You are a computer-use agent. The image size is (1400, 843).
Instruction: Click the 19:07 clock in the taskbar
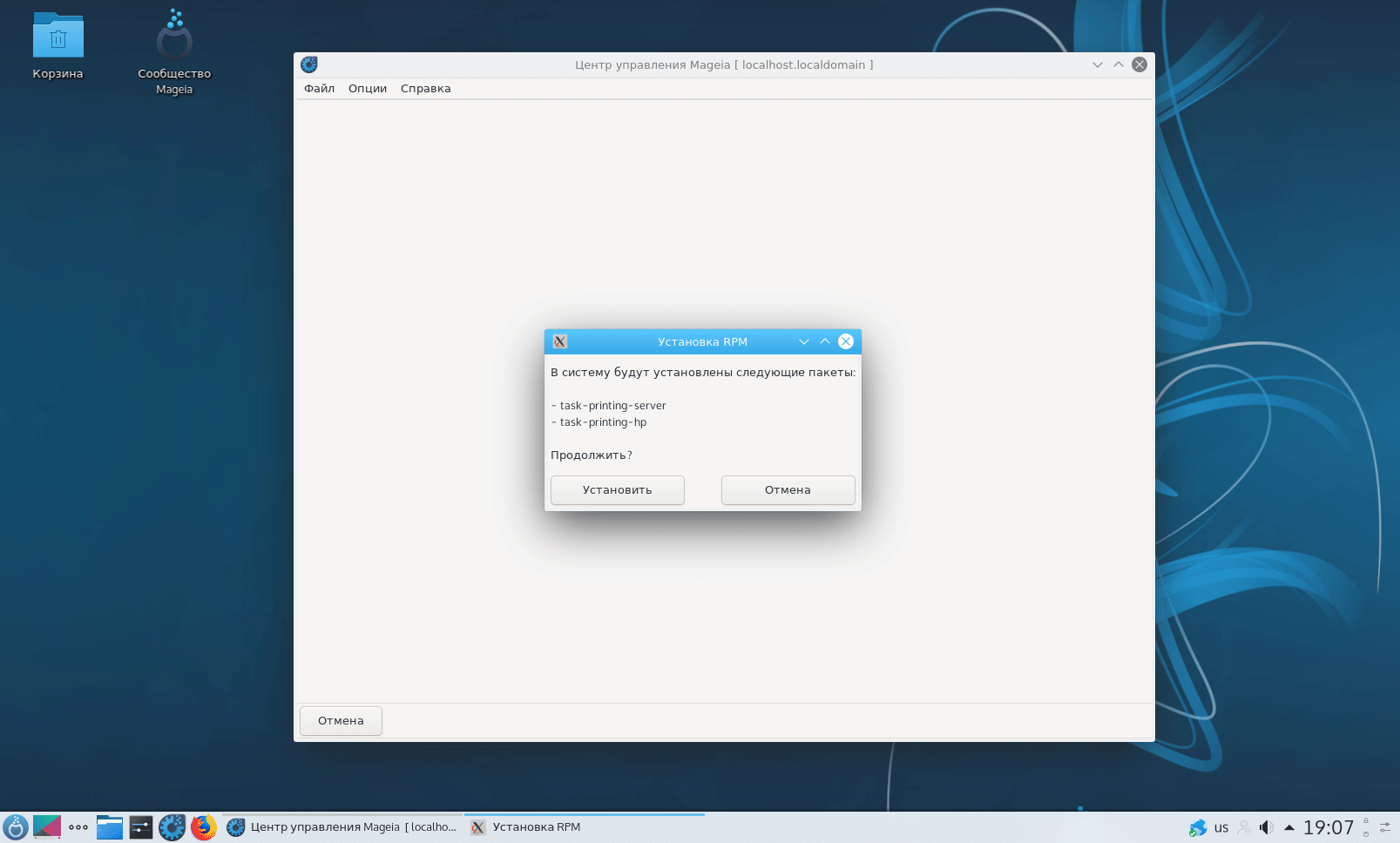click(x=1329, y=827)
